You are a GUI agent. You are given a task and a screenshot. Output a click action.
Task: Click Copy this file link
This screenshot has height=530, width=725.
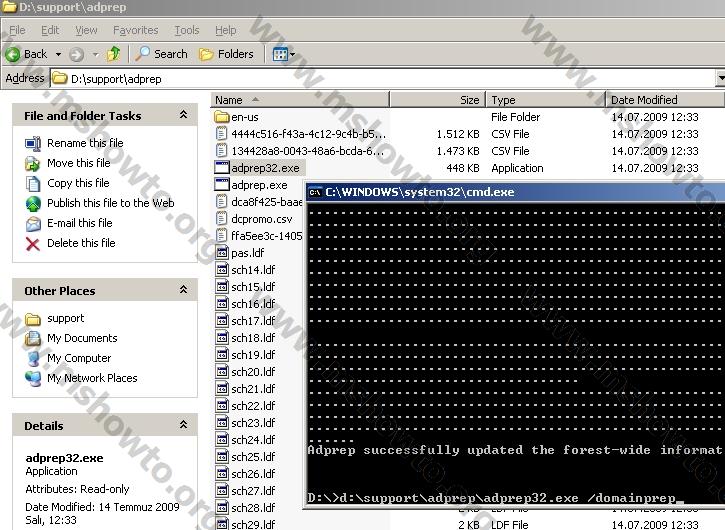(x=78, y=183)
